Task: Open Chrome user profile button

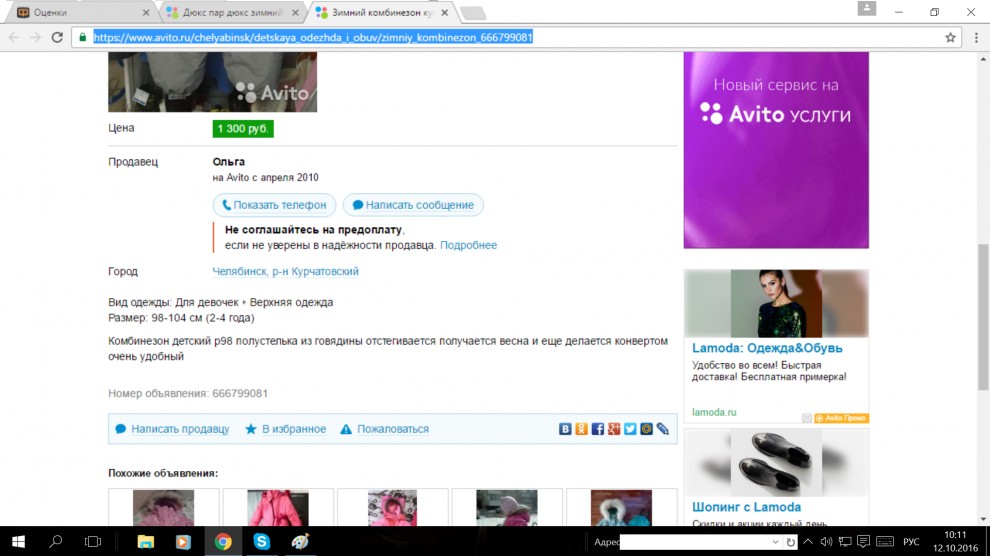Action: [x=866, y=8]
